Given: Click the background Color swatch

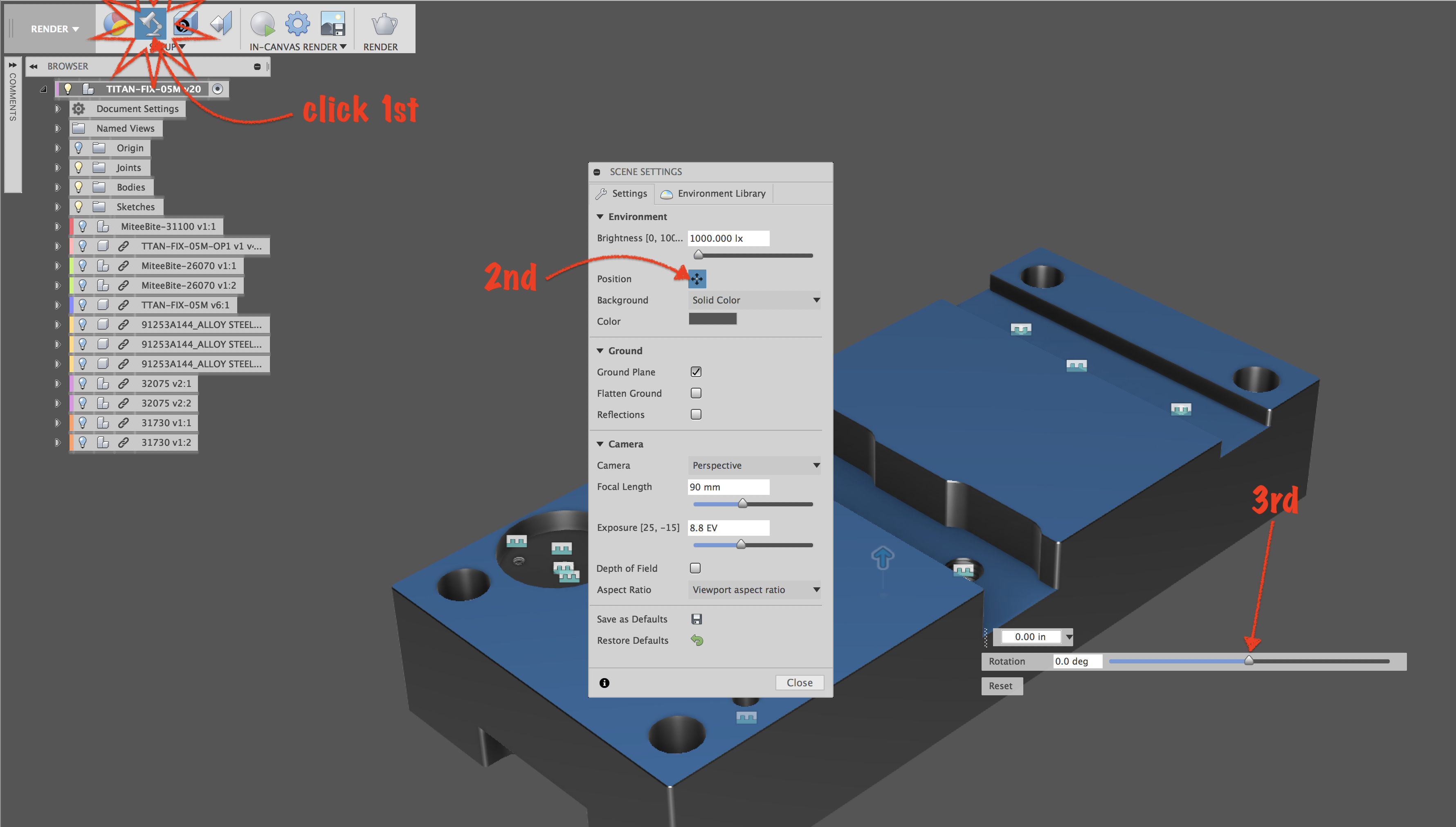Looking at the screenshot, I should pos(712,319).
